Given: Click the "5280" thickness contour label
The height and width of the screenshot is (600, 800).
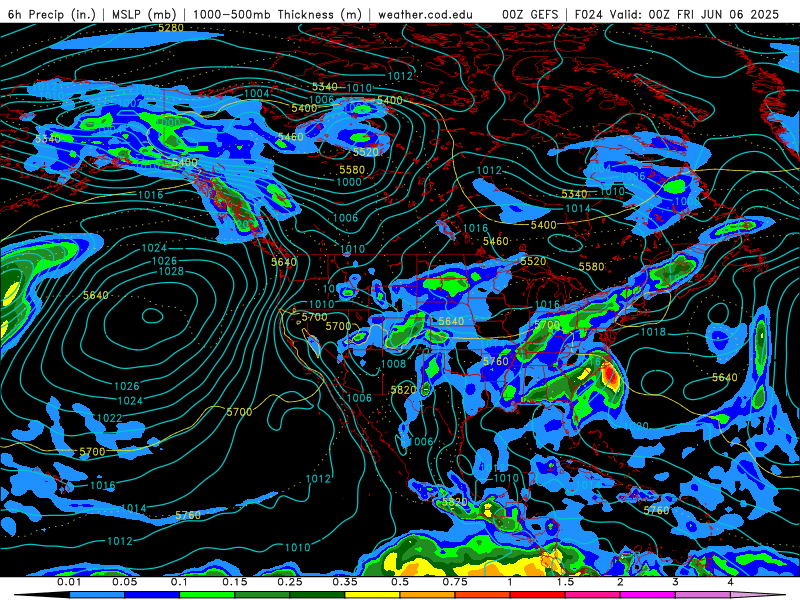Looking at the screenshot, I should pos(171,28).
